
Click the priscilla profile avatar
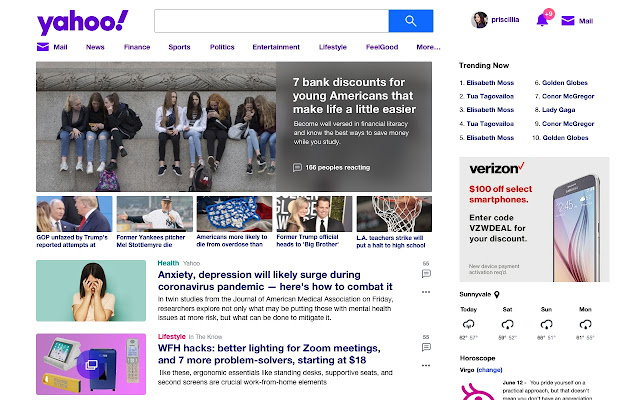pyautogui.click(x=479, y=20)
